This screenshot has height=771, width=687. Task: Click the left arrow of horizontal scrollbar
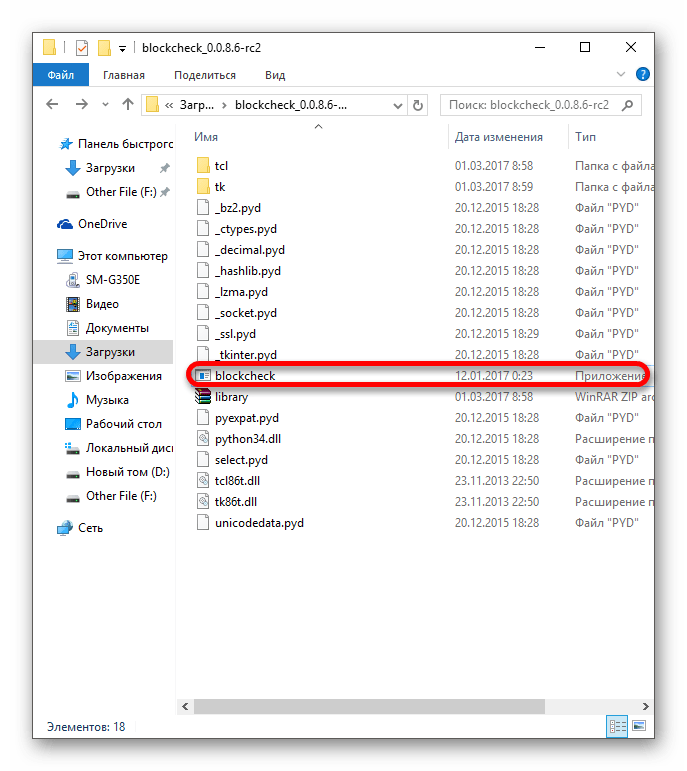tap(185, 707)
